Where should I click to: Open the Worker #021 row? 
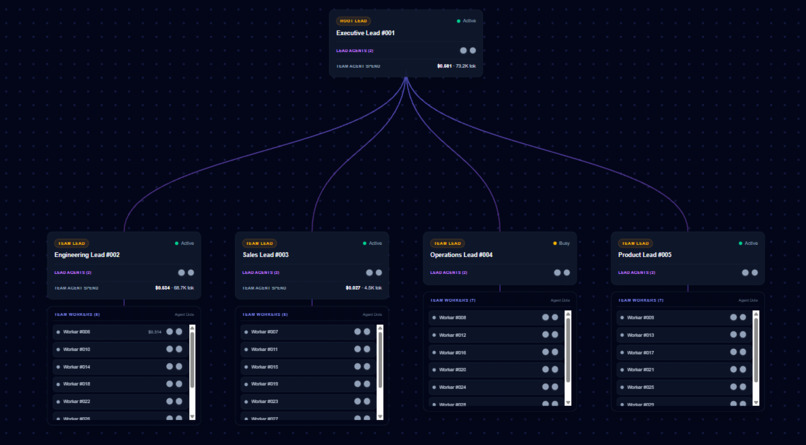(684, 370)
